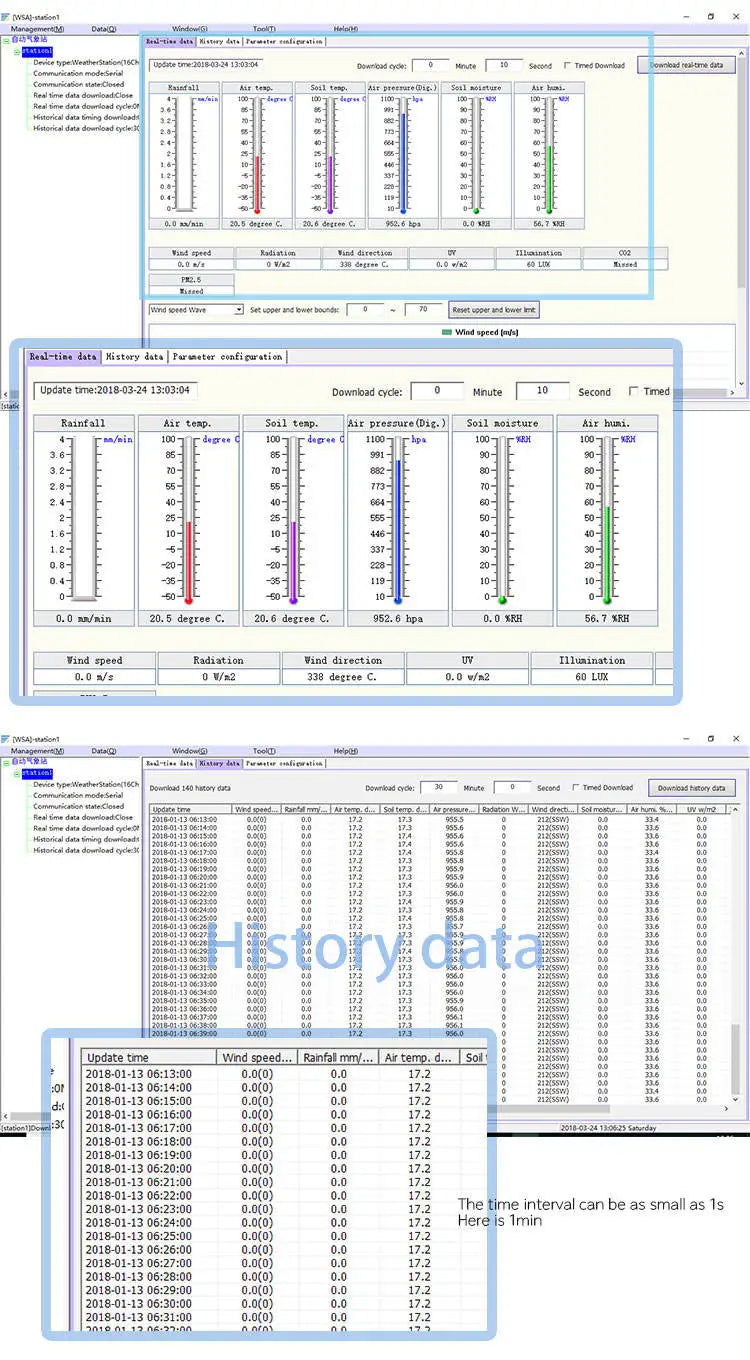The height and width of the screenshot is (1360, 750).
Task: Select Parameter configuration tab in the real-time window
Action: coord(284,41)
